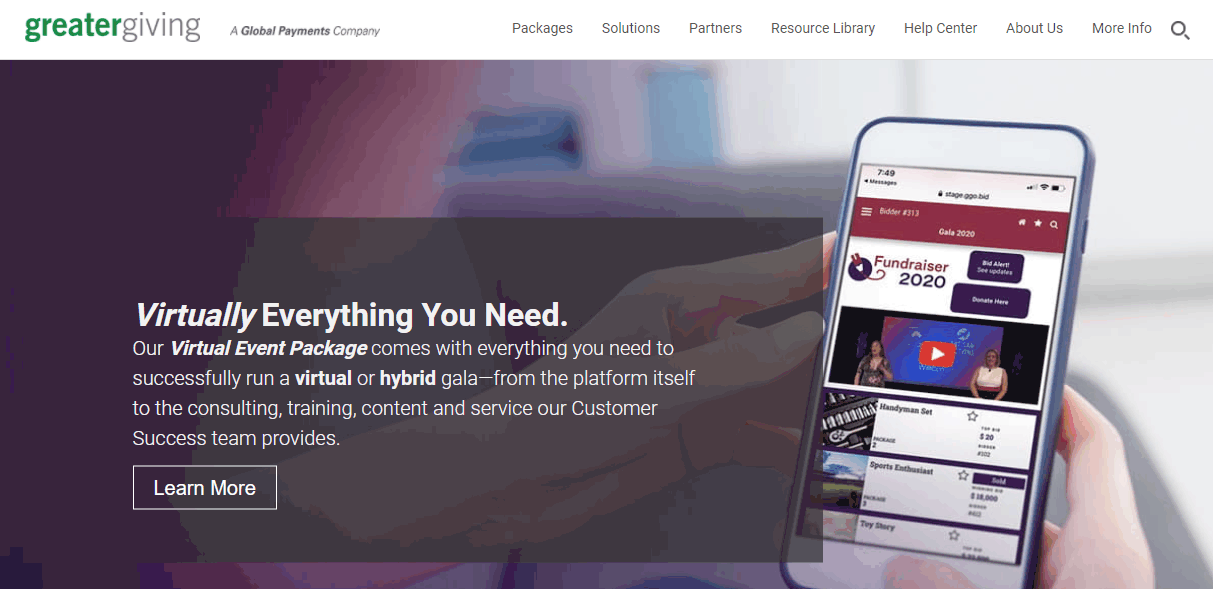The image size is (1213, 589).
Task: Expand the Partners menu
Action: coord(715,28)
